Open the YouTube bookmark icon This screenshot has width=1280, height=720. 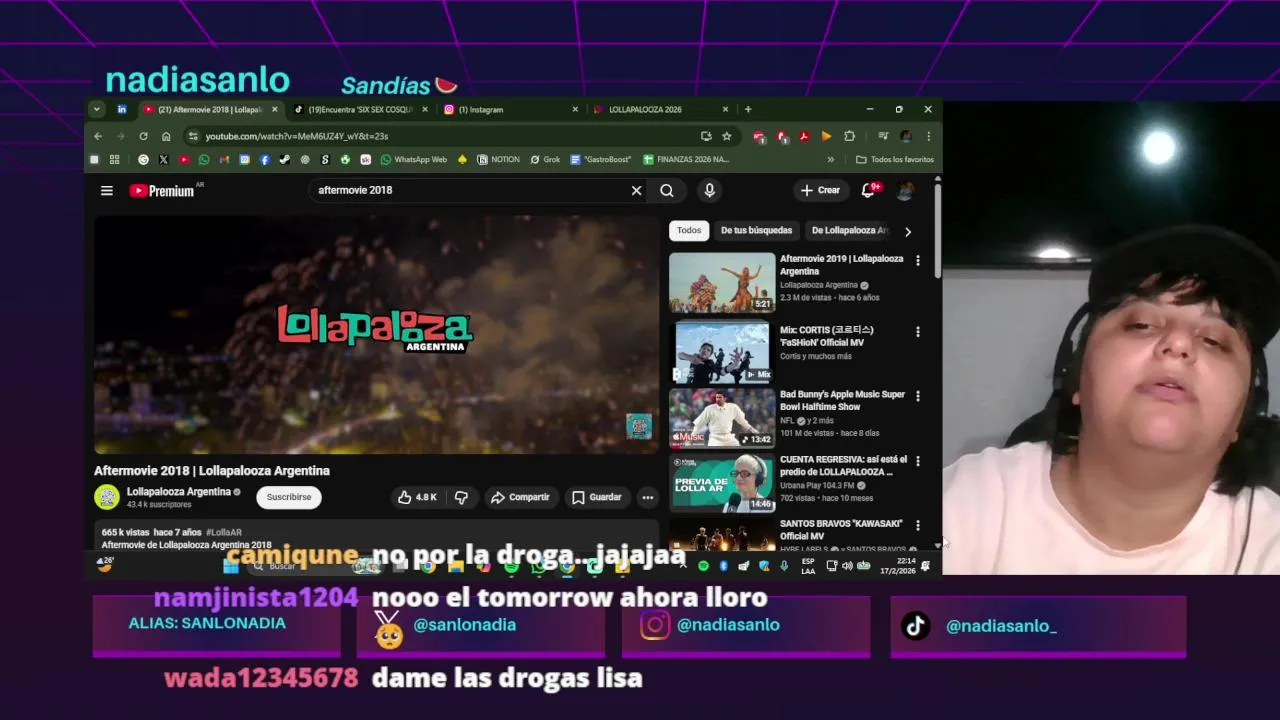[184, 160]
